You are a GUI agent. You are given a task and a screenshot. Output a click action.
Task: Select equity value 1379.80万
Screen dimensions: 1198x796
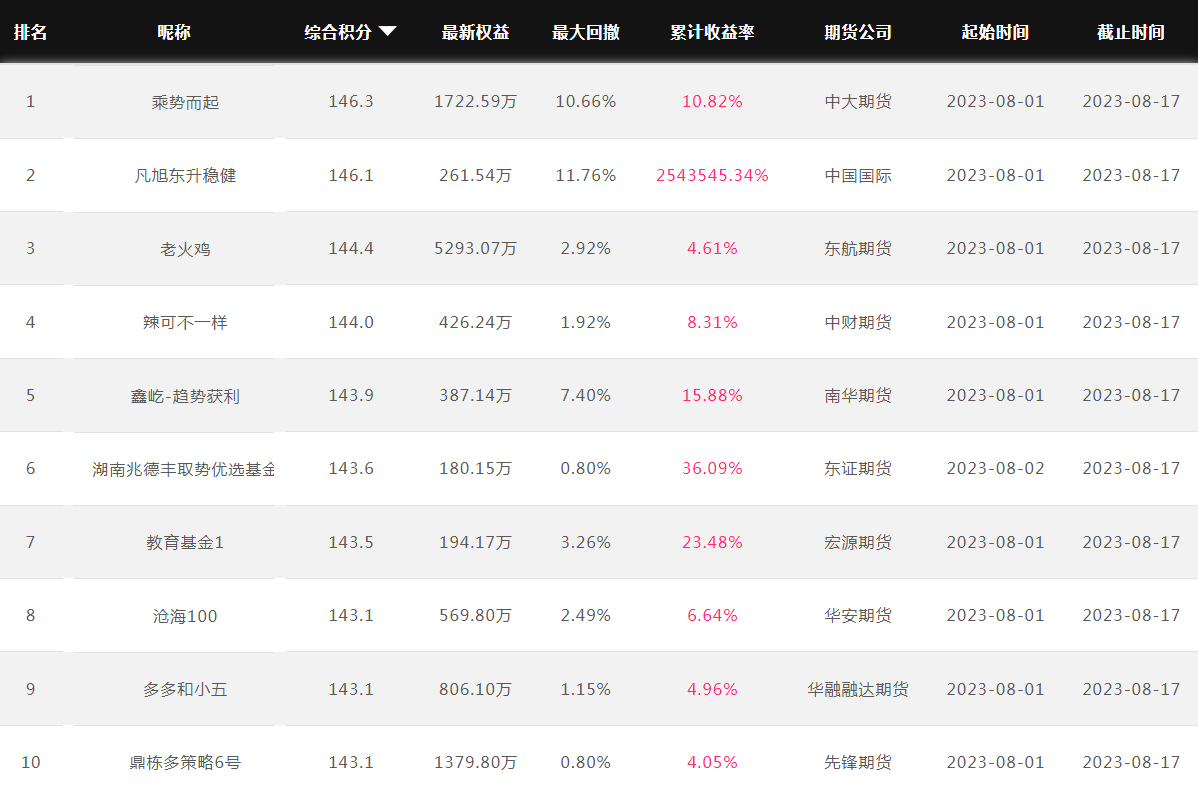click(475, 762)
